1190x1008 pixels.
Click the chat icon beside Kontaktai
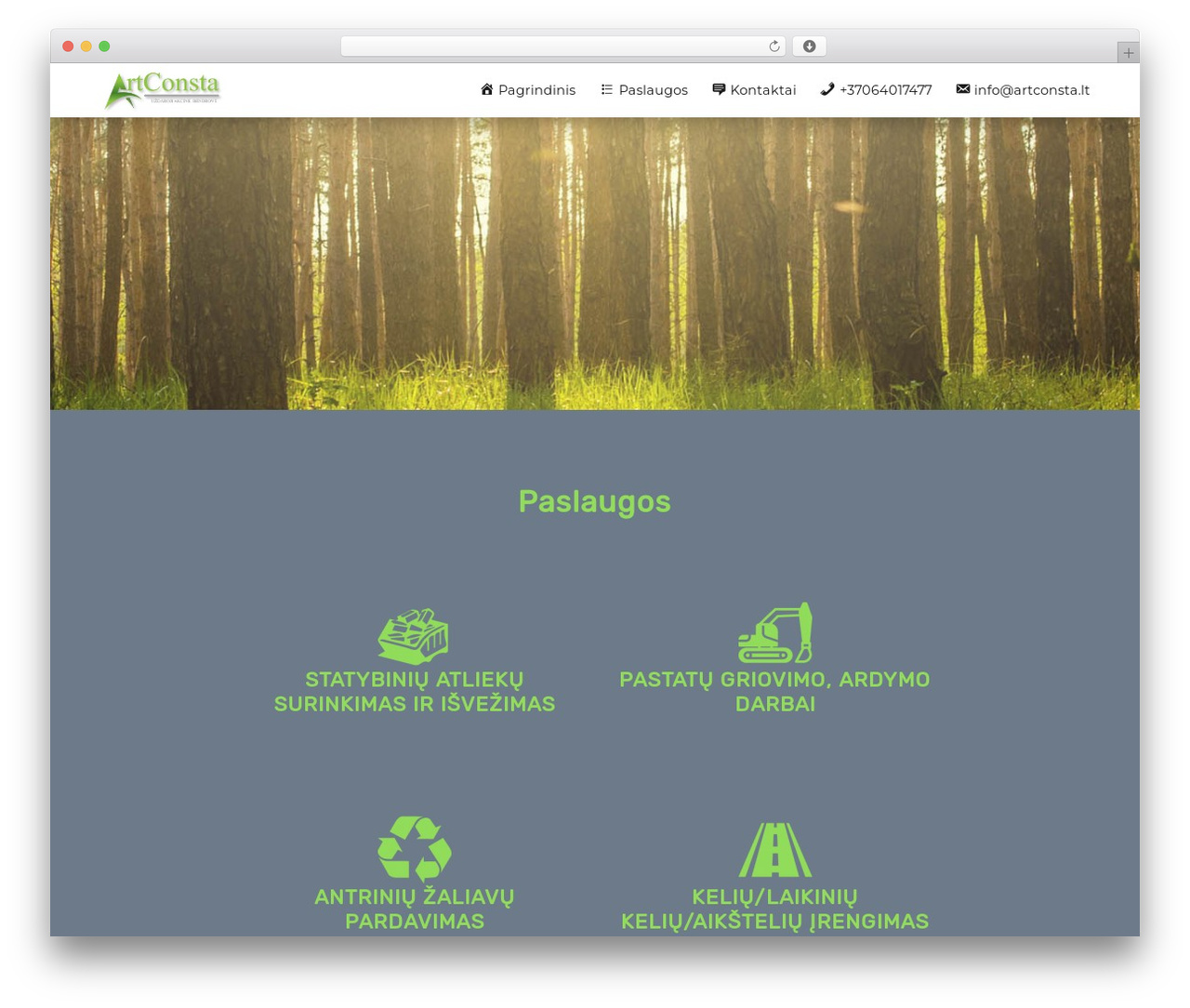coord(719,89)
